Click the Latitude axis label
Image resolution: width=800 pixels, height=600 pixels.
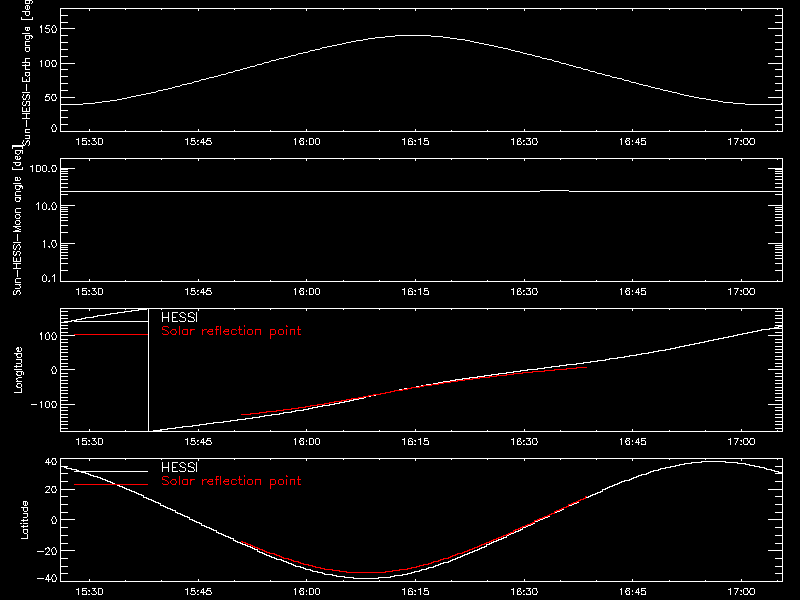[24, 520]
